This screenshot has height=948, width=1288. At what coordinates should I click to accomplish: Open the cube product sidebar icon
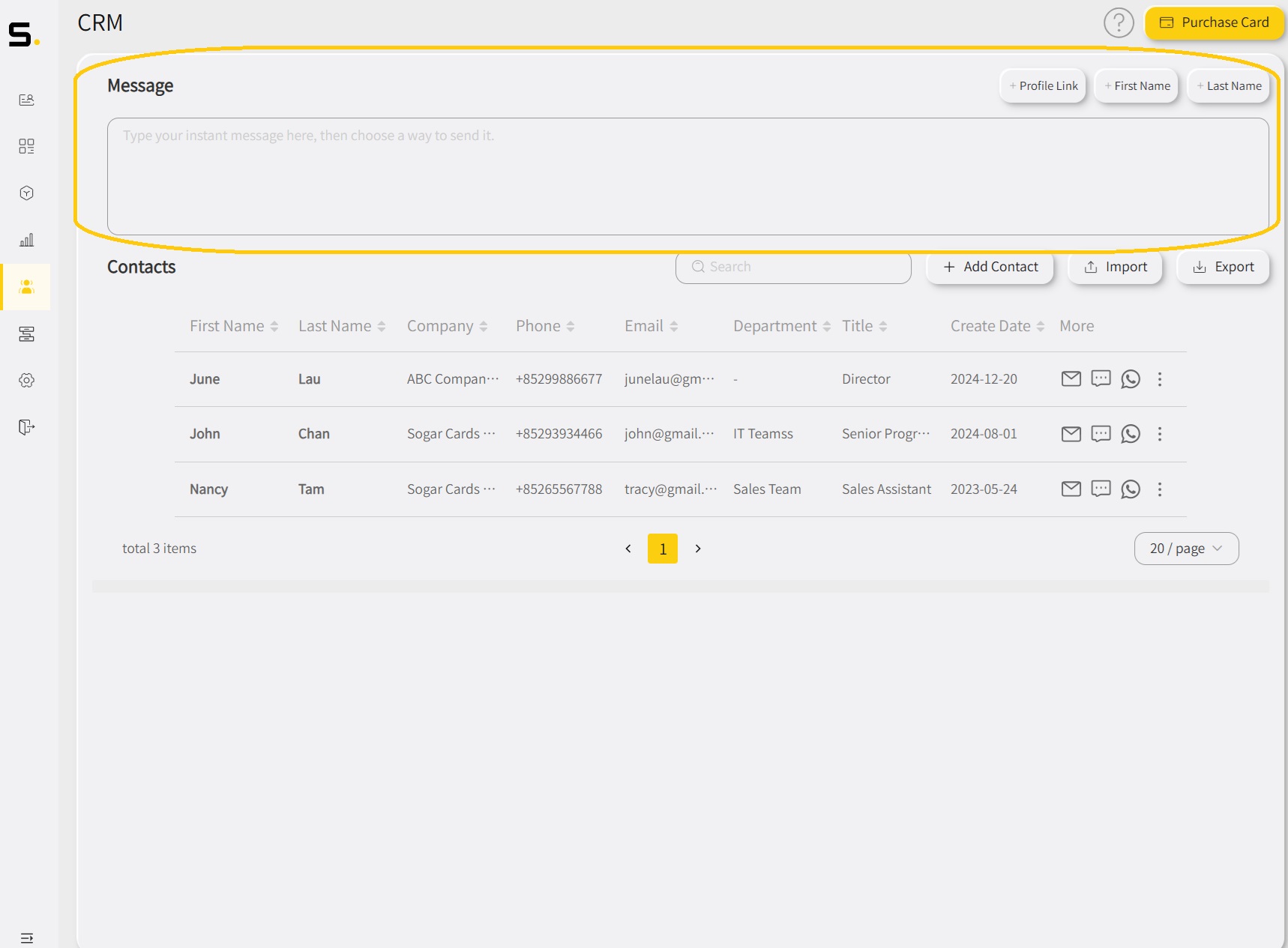point(27,193)
